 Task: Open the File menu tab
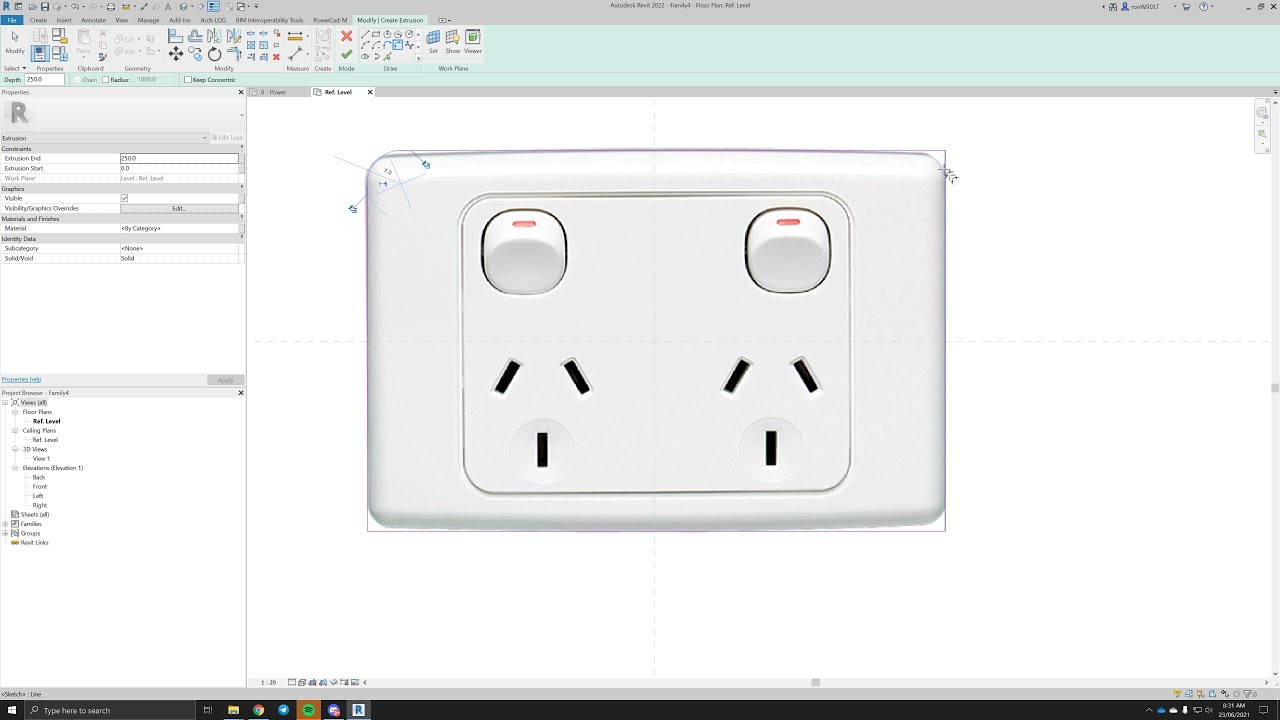(x=12, y=20)
